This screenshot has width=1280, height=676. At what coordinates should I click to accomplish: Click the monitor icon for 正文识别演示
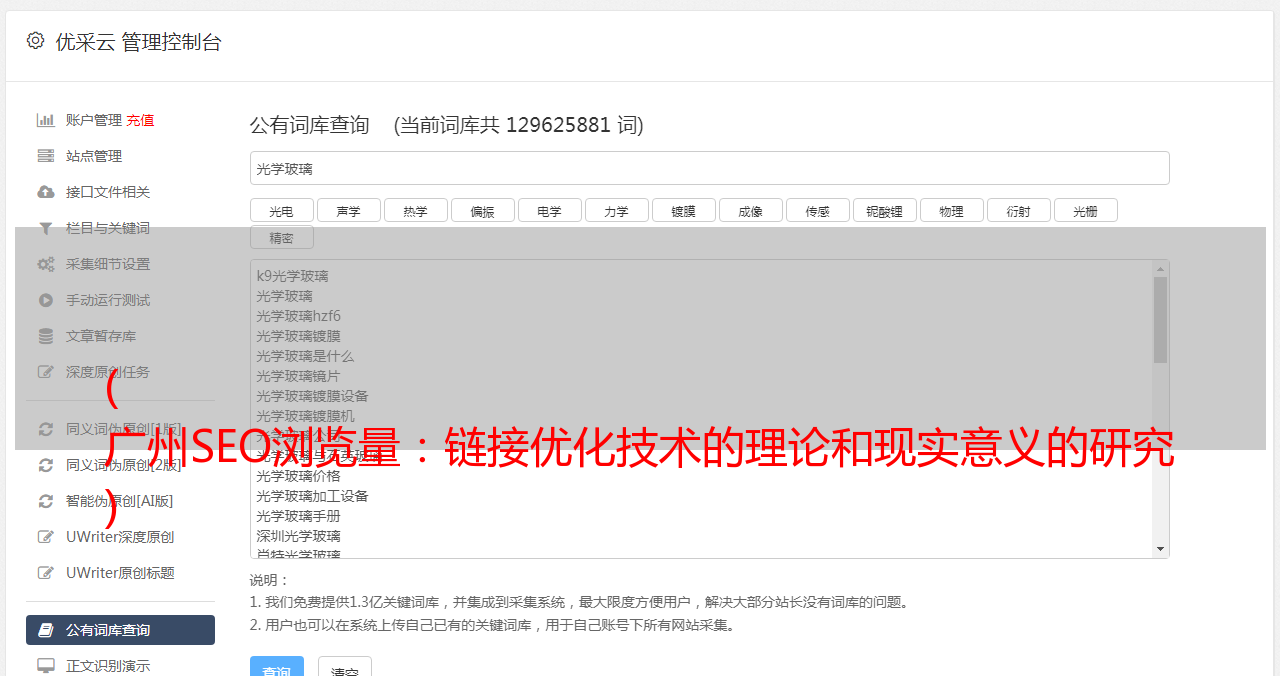[46, 666]
